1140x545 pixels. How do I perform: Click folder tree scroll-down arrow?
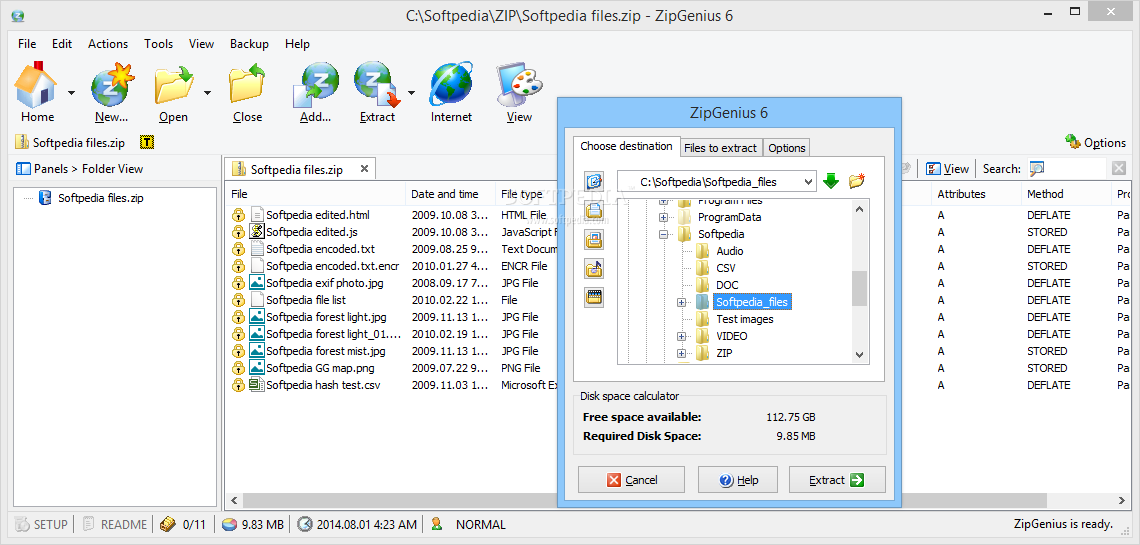pos(859,355)
